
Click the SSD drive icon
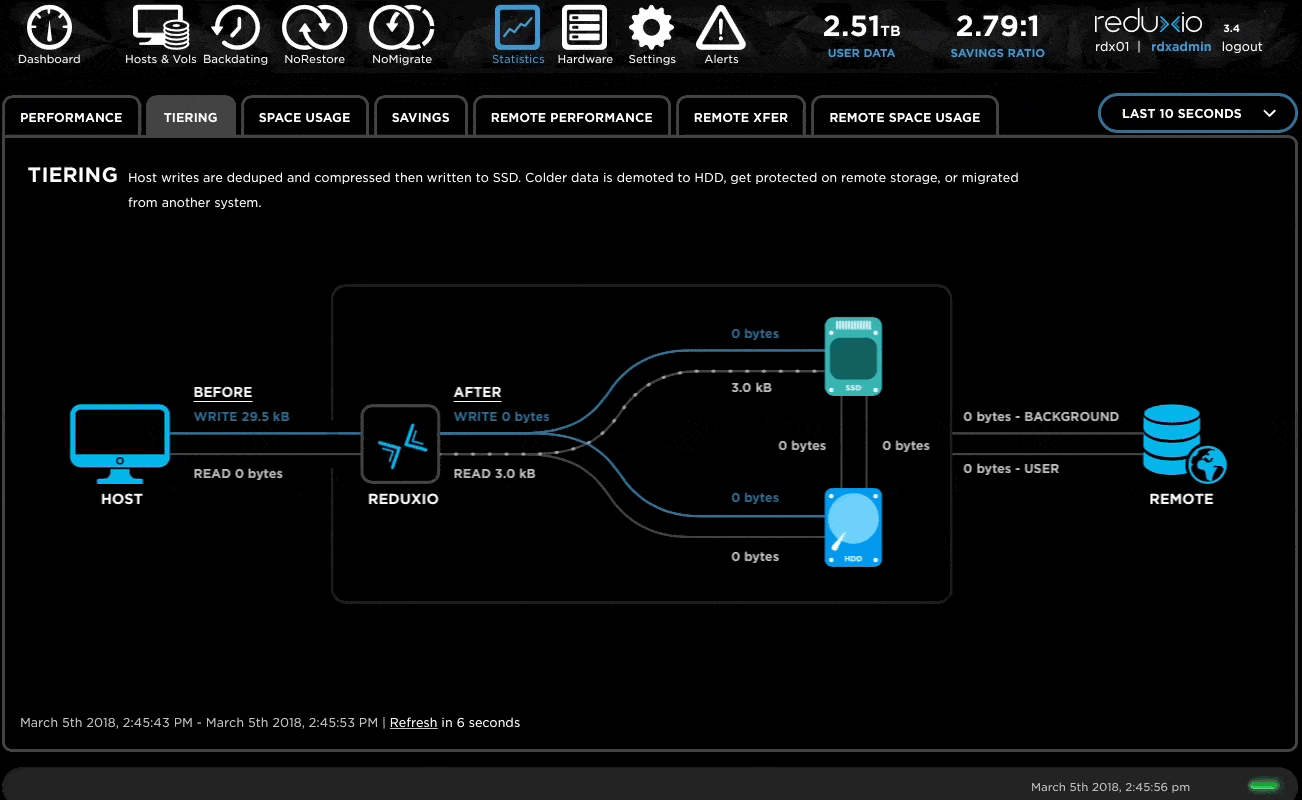853,356
